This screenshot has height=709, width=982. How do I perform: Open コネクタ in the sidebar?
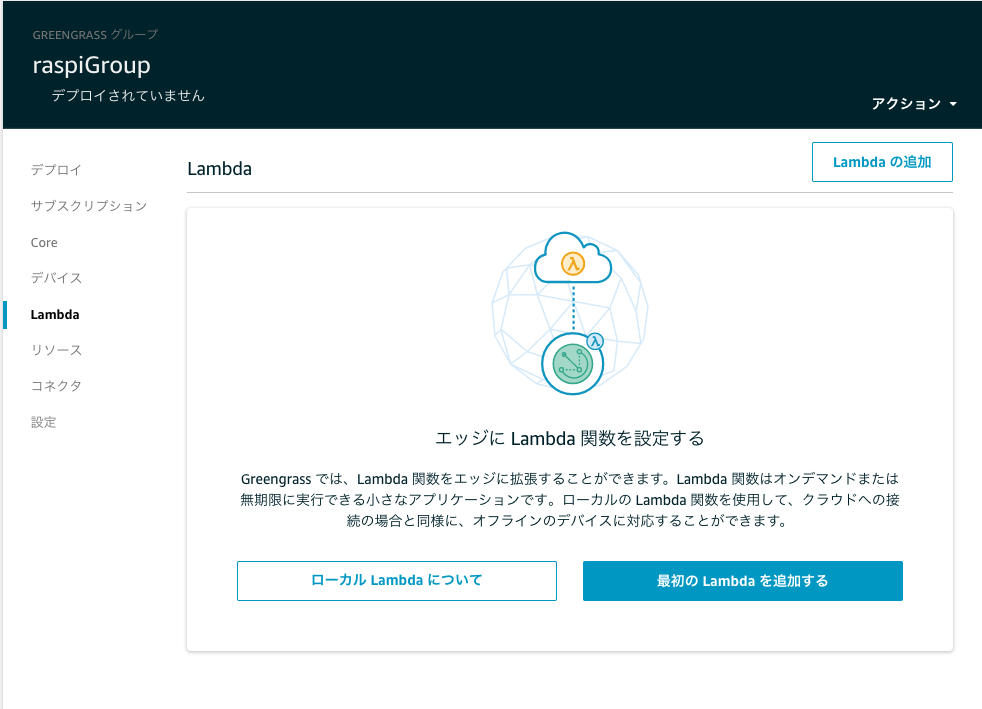click(56, 386)
